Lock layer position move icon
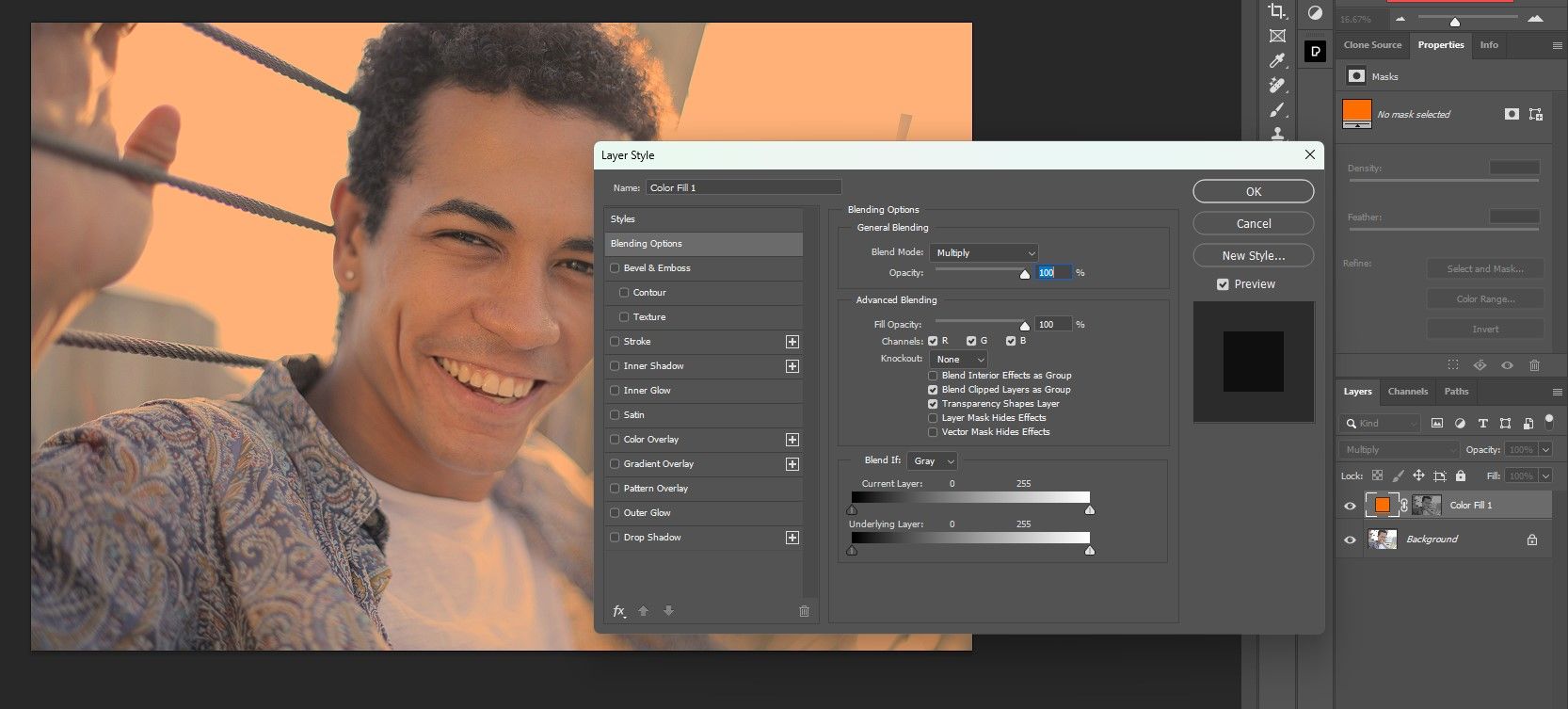 tap(1418, 476)
